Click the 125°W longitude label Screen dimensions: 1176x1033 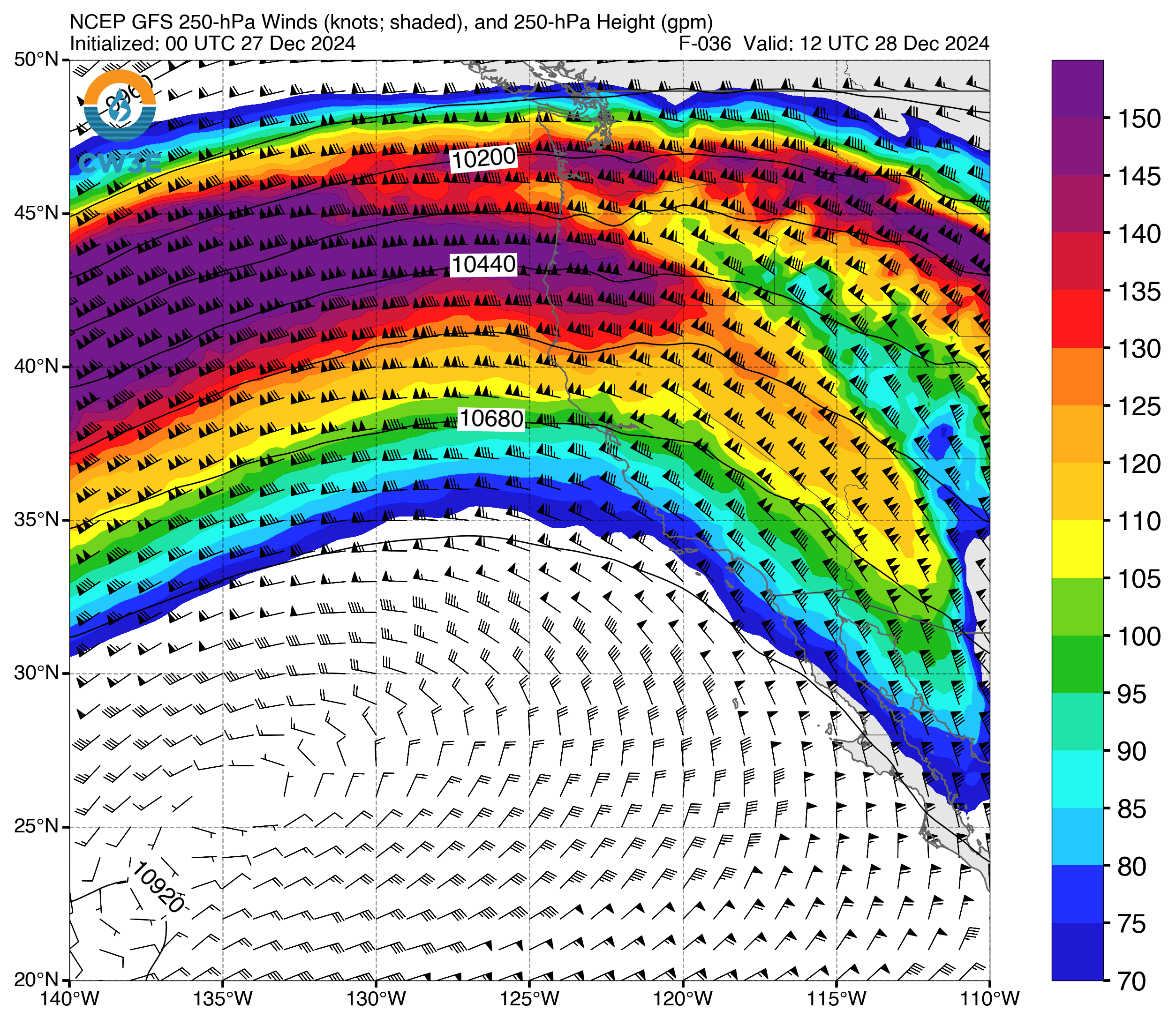point(530,999)
